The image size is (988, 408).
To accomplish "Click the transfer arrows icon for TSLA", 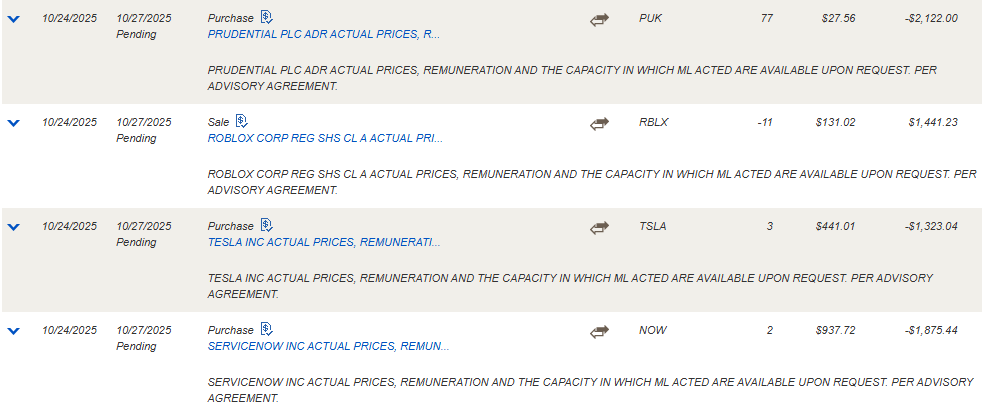I will (599, 228).
